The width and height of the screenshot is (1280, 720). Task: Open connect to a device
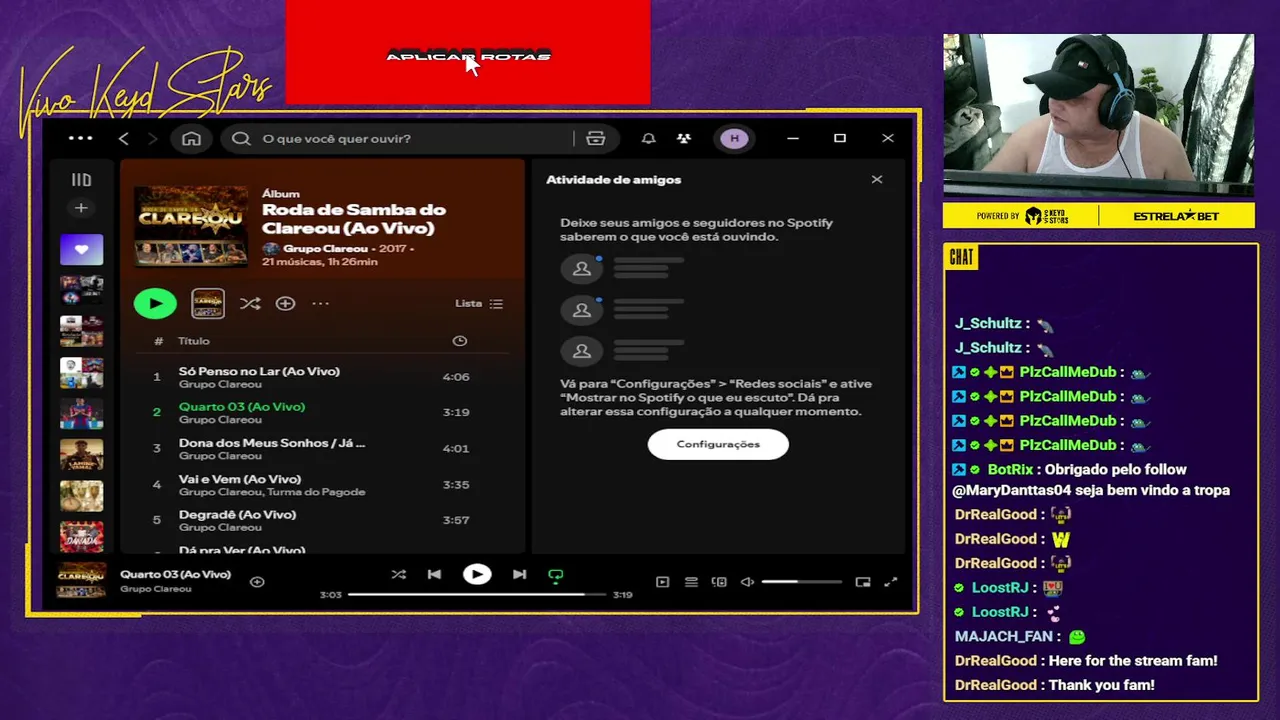pos(719,582)
